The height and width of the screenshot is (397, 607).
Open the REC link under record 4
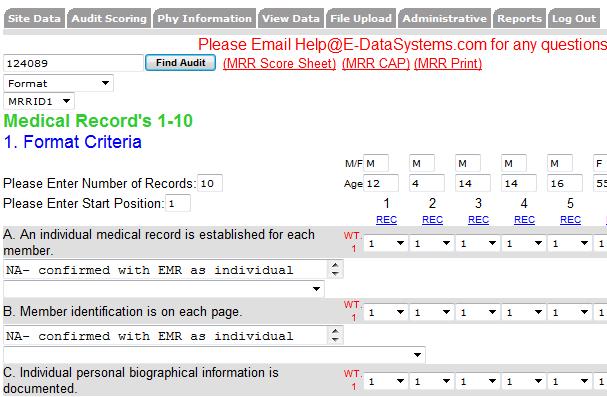coord(525,220)
